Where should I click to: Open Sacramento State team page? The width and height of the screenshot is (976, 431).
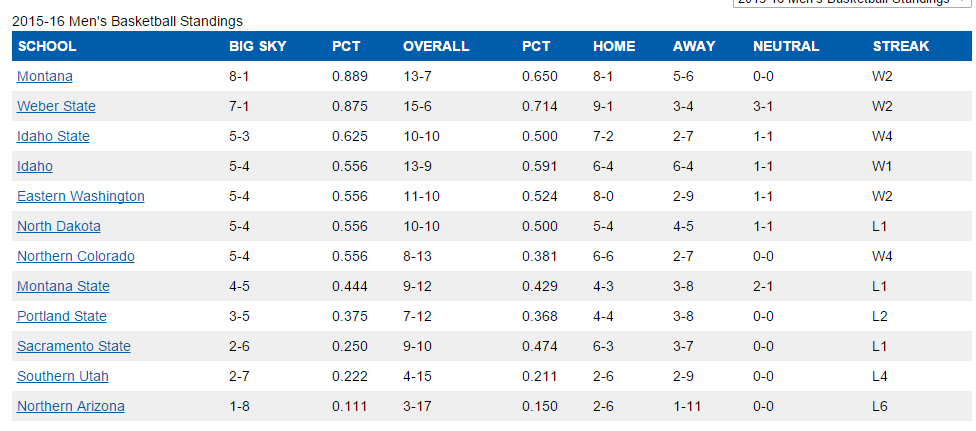pos(74,346)
